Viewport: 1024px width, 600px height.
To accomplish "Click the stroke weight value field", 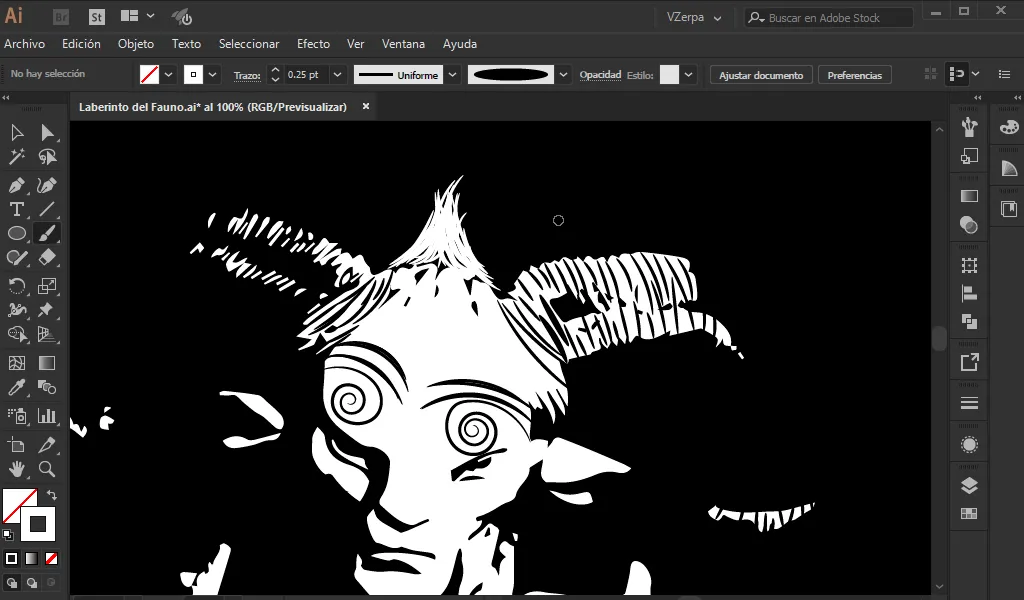I will 307,74.
